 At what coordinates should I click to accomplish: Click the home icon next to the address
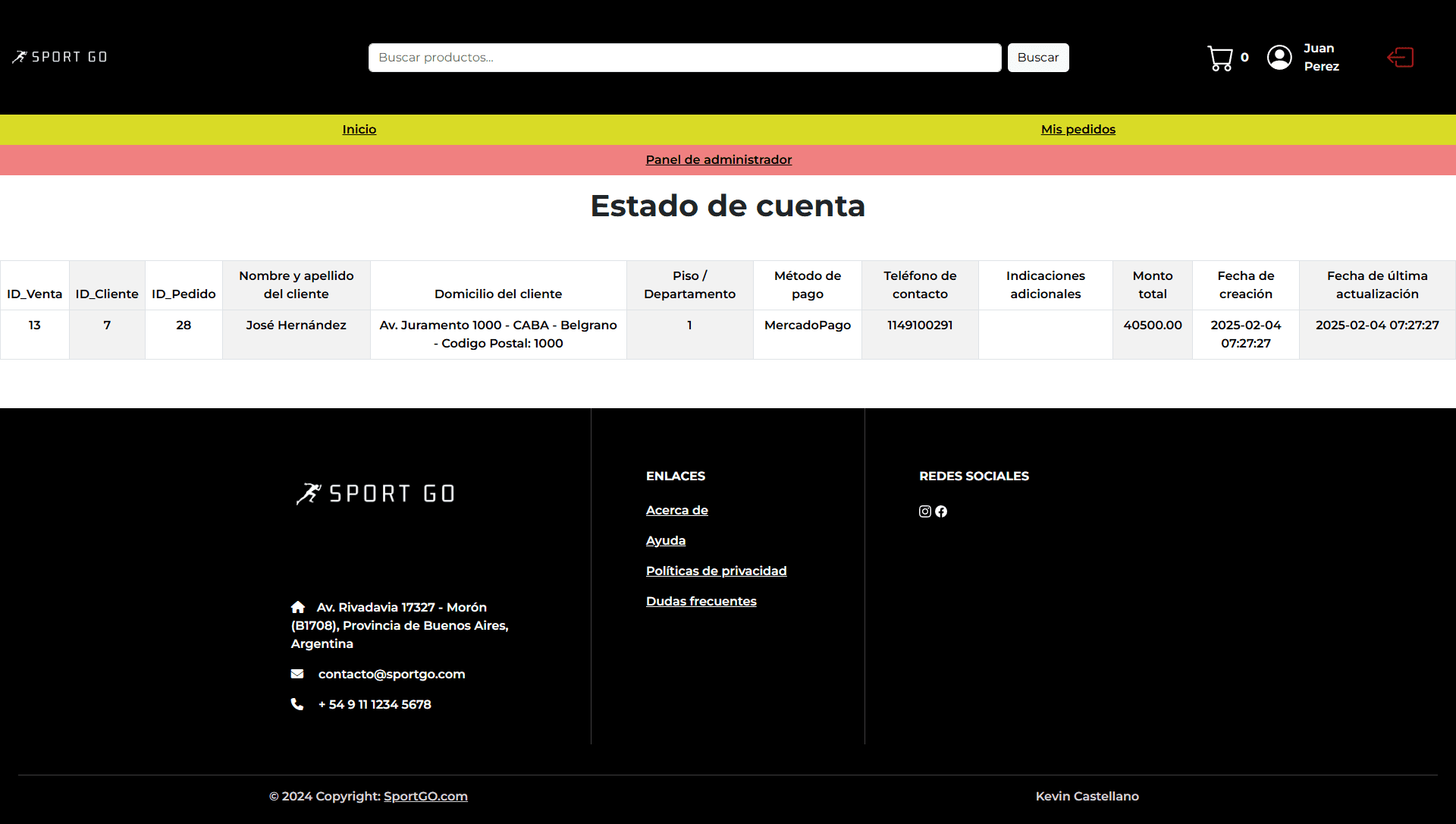tap(297, 607)
